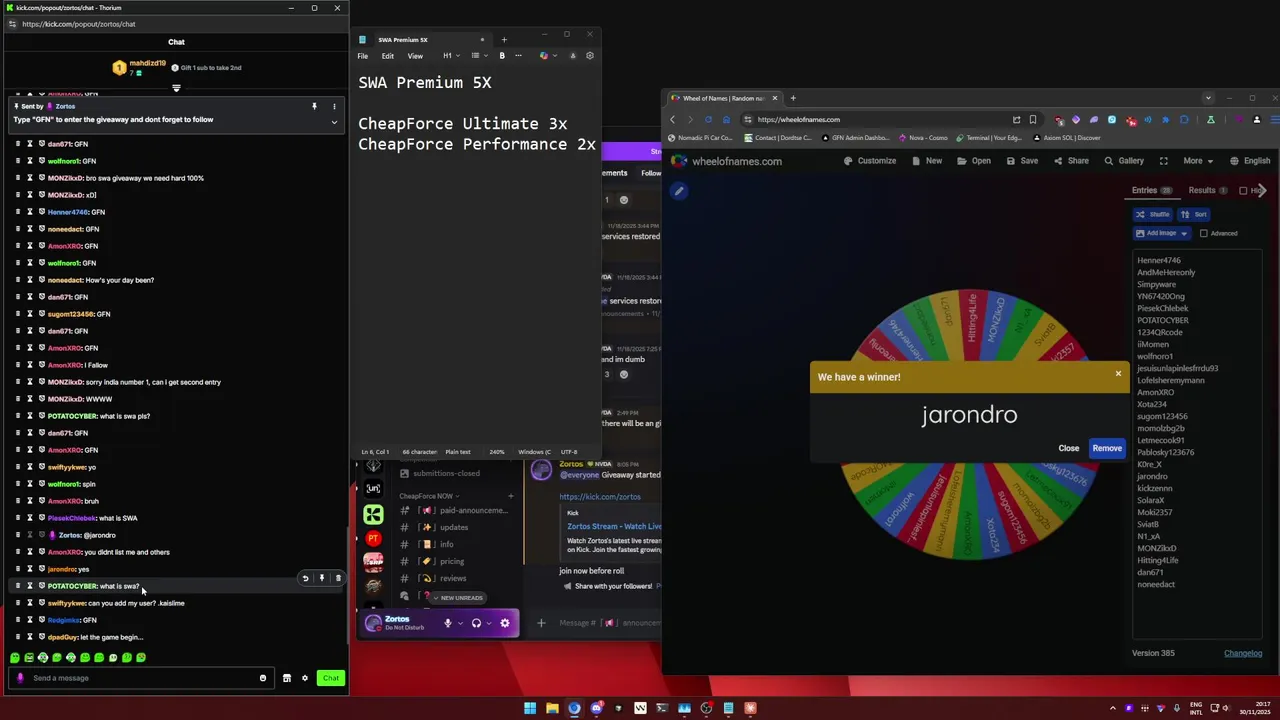Click the blue pencil edit icon above the wheel

679,191
